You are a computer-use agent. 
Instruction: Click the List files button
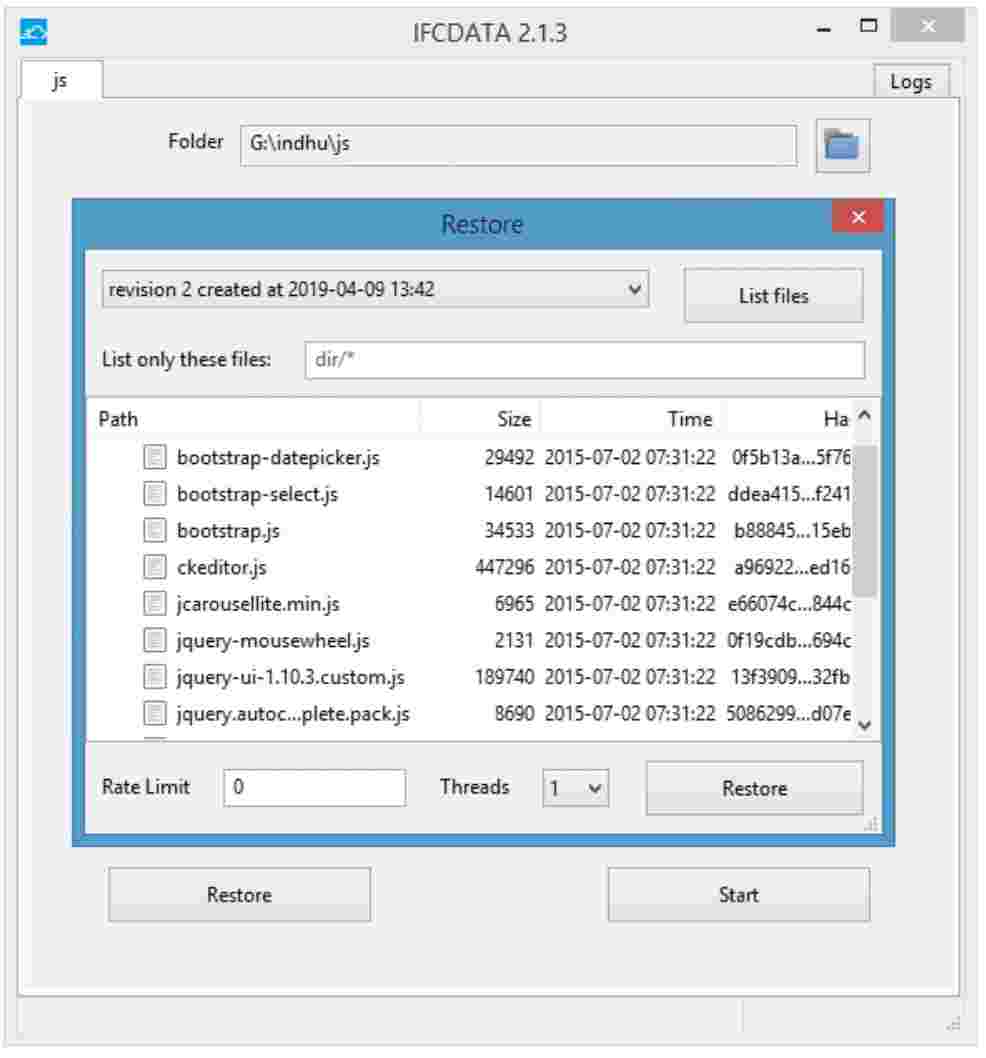[773, 296]
